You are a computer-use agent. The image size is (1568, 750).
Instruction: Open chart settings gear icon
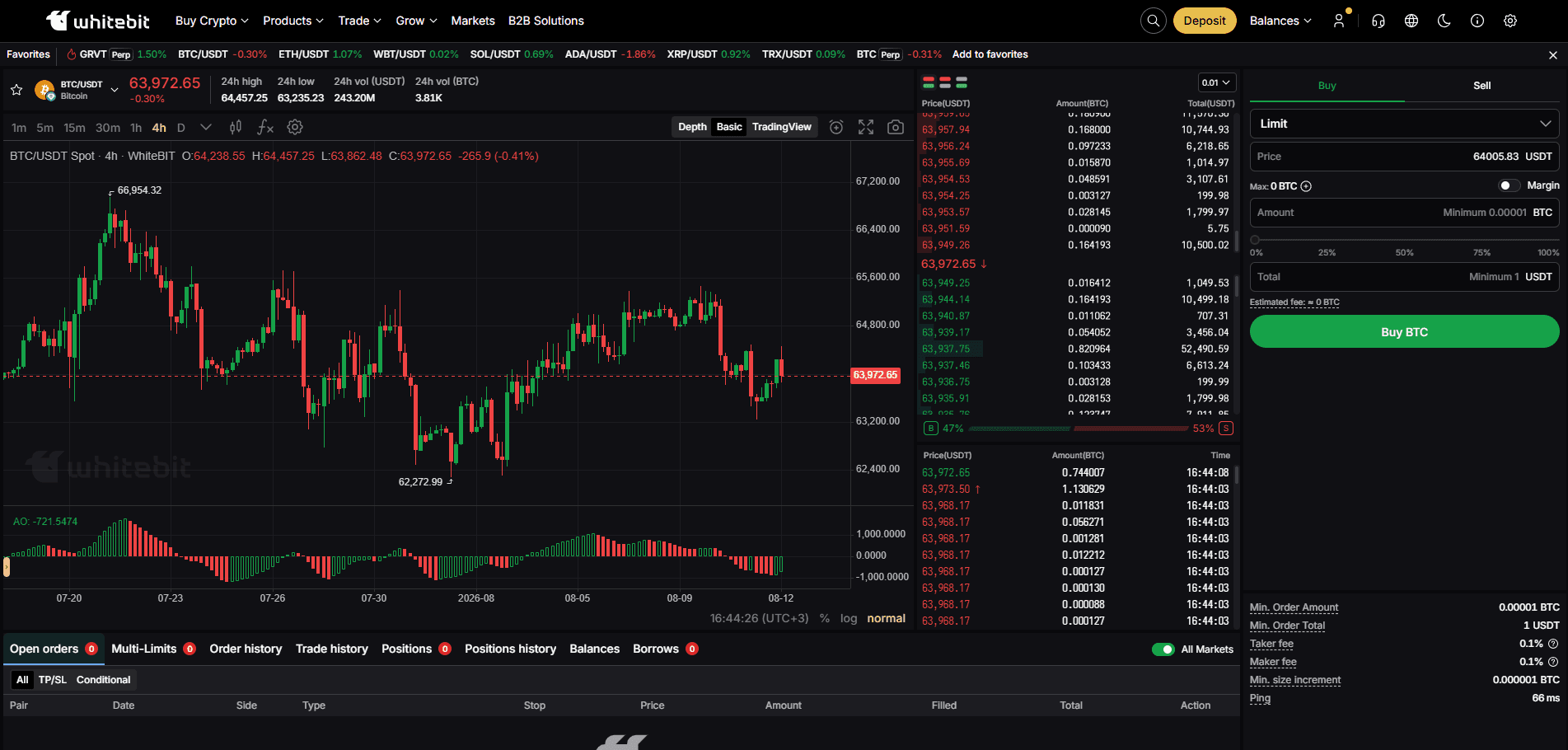(295, 127)
